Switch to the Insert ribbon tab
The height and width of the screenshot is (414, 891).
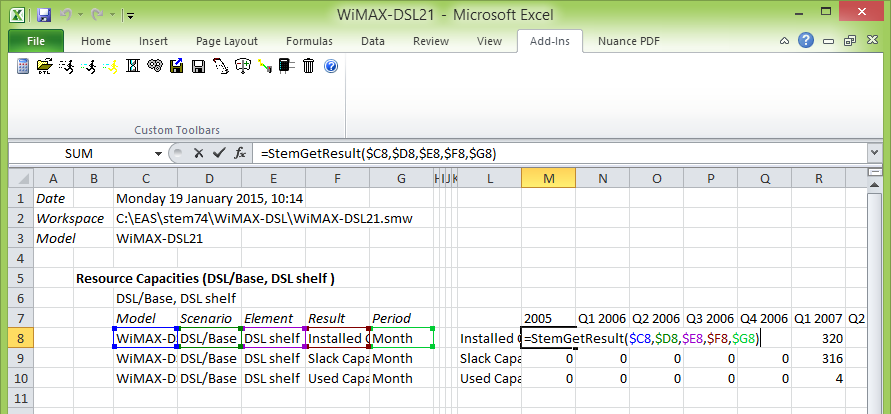click(153, 41)
